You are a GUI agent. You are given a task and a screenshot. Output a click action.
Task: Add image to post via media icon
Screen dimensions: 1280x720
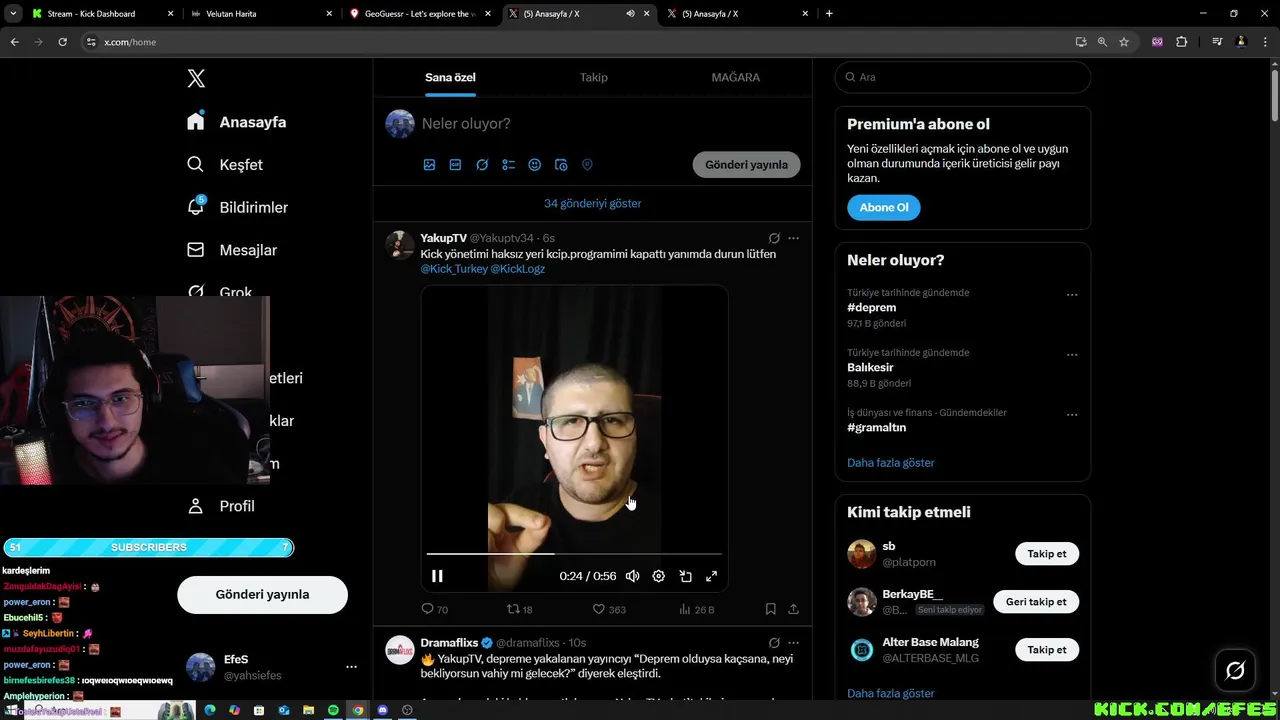click(429, 165)
